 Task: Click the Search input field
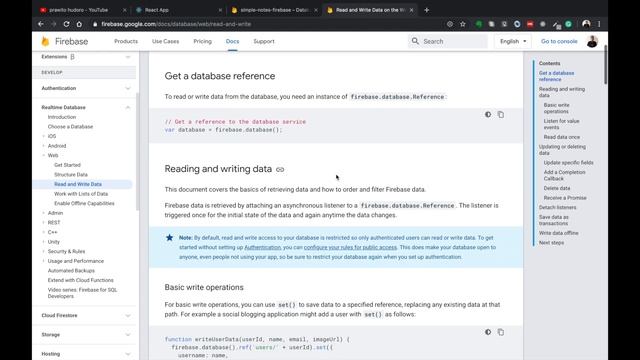tap(448, 41)
